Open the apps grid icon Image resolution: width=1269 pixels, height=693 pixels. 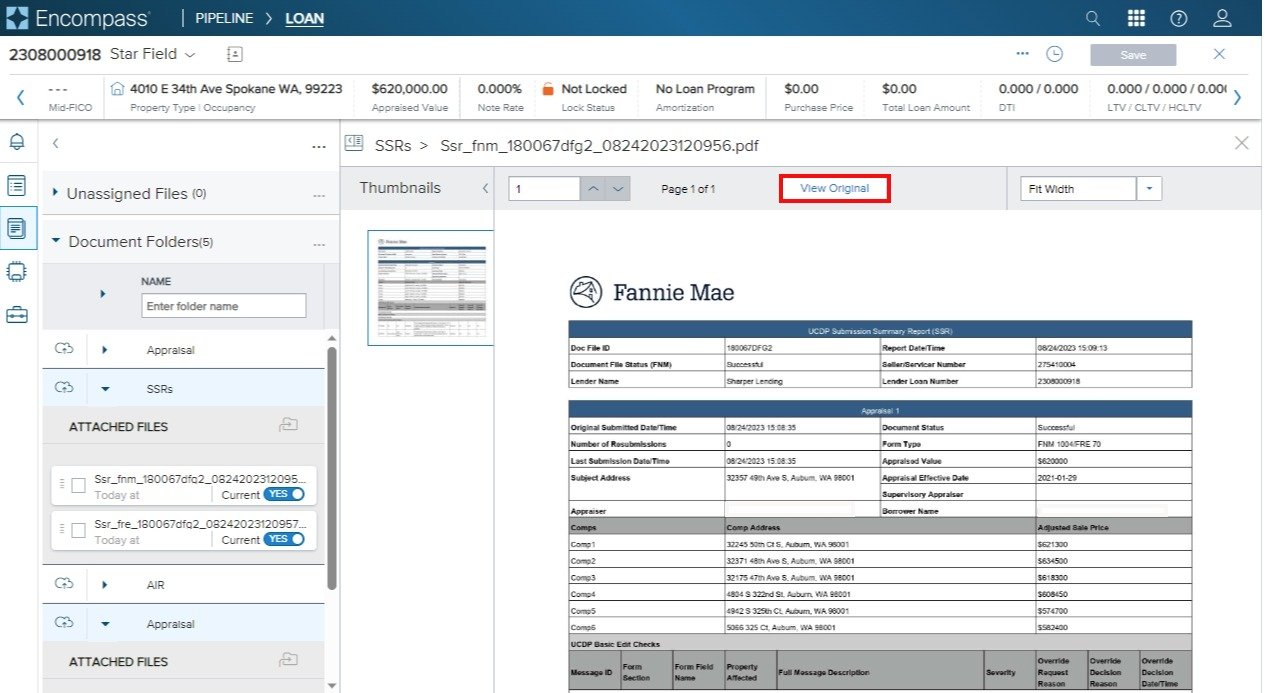click(1136, 18)
